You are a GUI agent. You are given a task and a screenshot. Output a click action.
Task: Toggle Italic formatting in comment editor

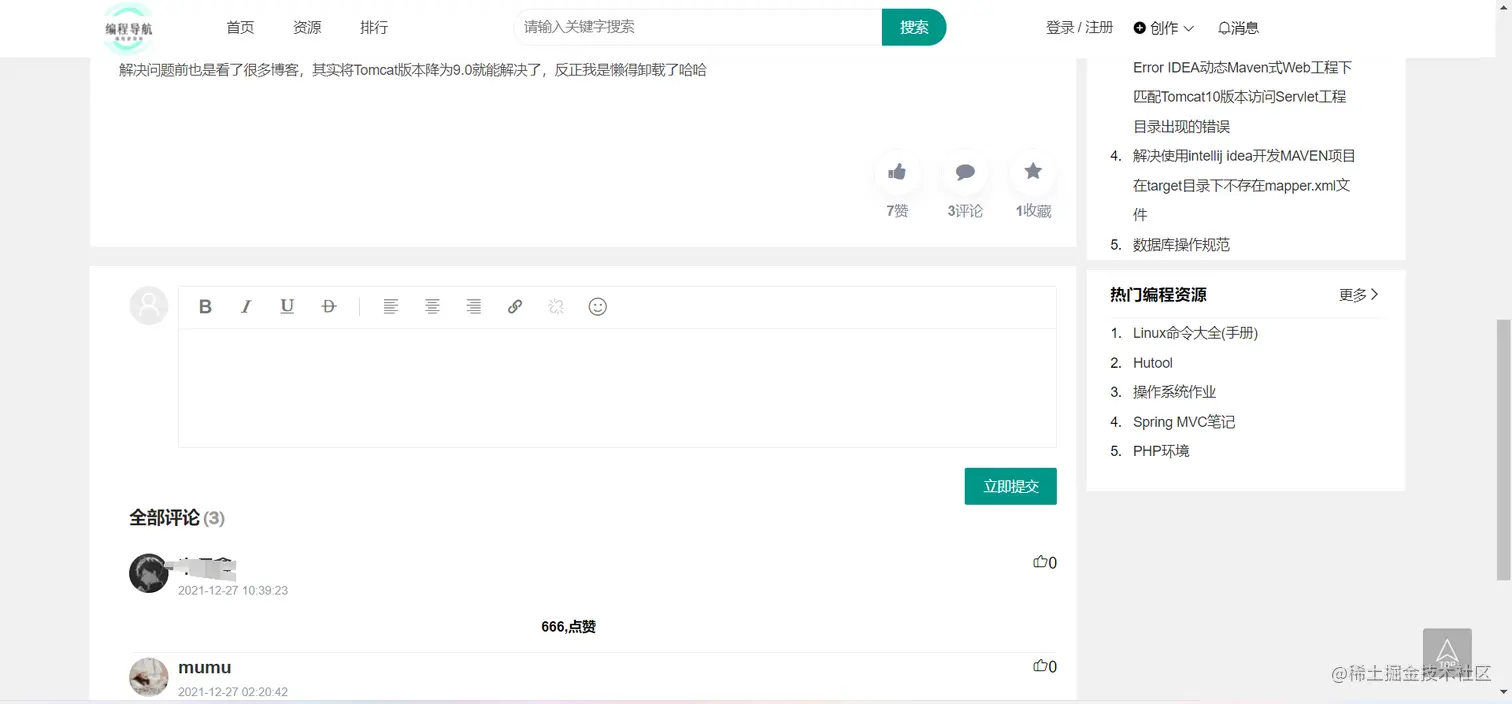[246, 307]
